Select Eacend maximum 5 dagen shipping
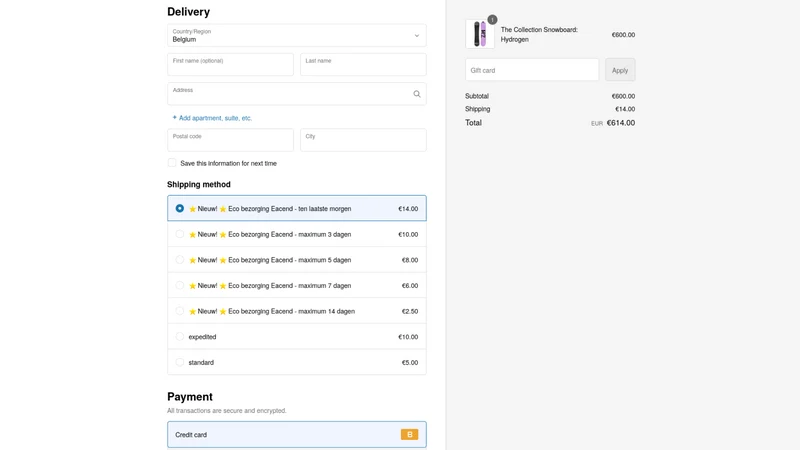This screenshot has height=450, width=800. pos(297,260)
